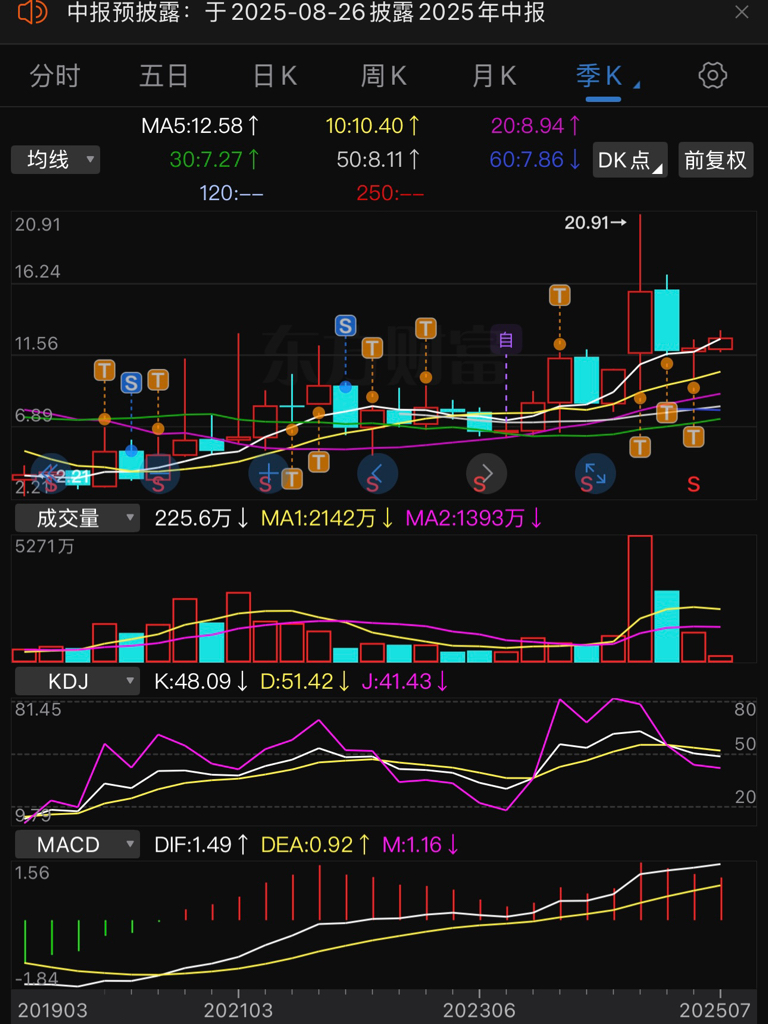Tap the blue S marker above cyan candle near center
The width and height of the screenshot is (768, 1024).
[345, 325]
